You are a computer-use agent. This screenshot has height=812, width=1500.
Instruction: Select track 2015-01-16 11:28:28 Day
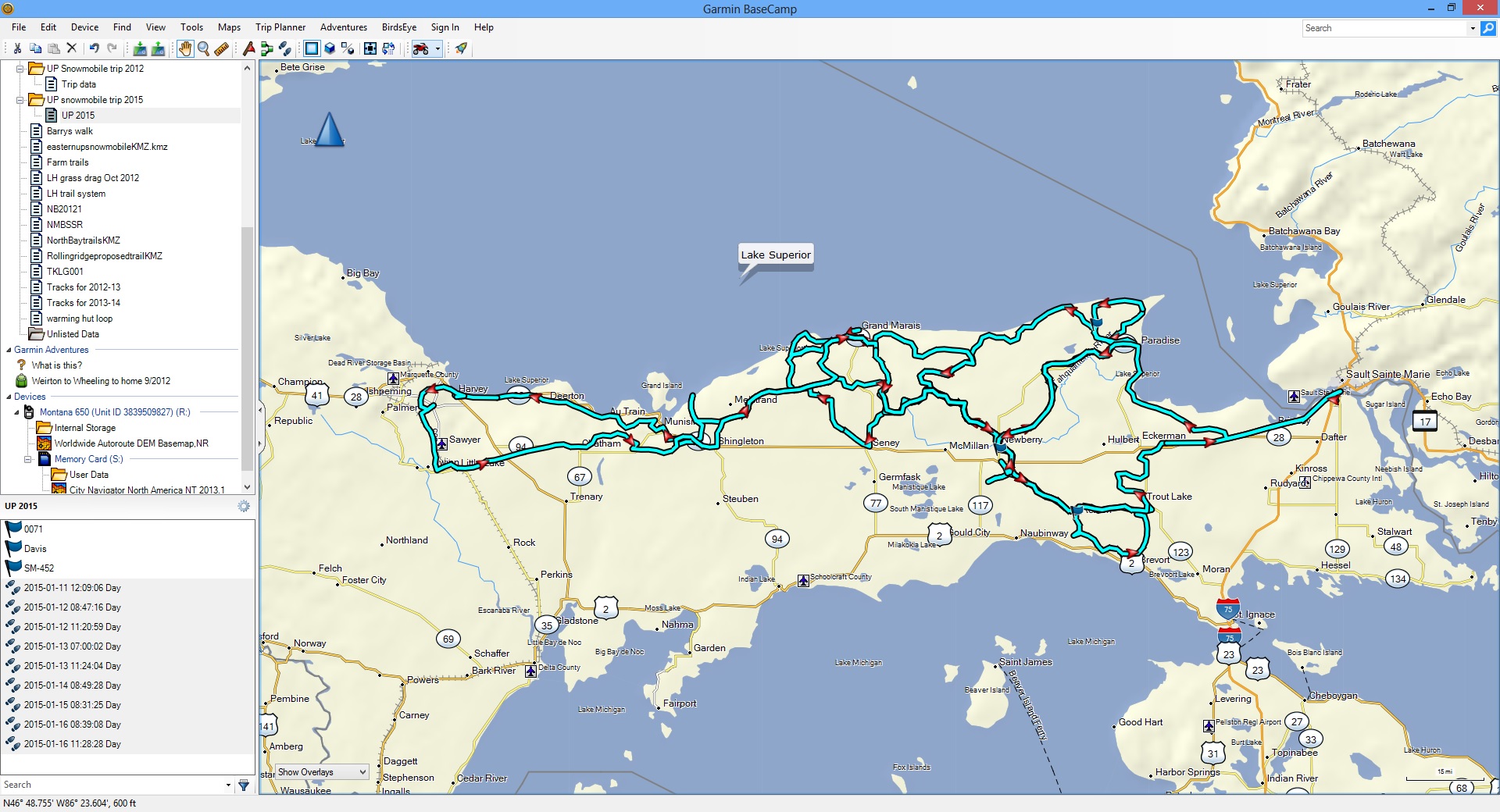[x=128, y=744]
